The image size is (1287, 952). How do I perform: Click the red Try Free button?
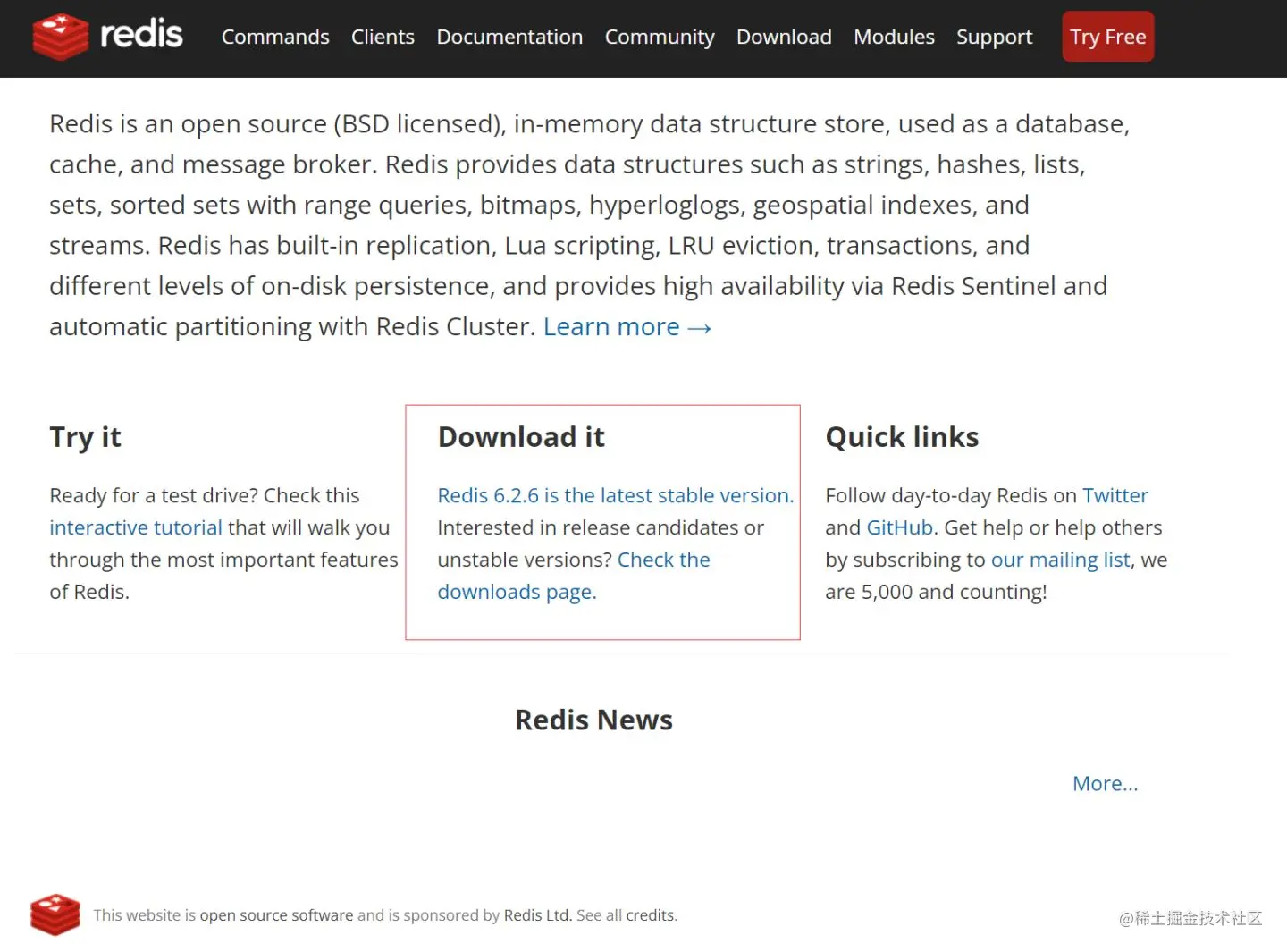point(1107,37)
